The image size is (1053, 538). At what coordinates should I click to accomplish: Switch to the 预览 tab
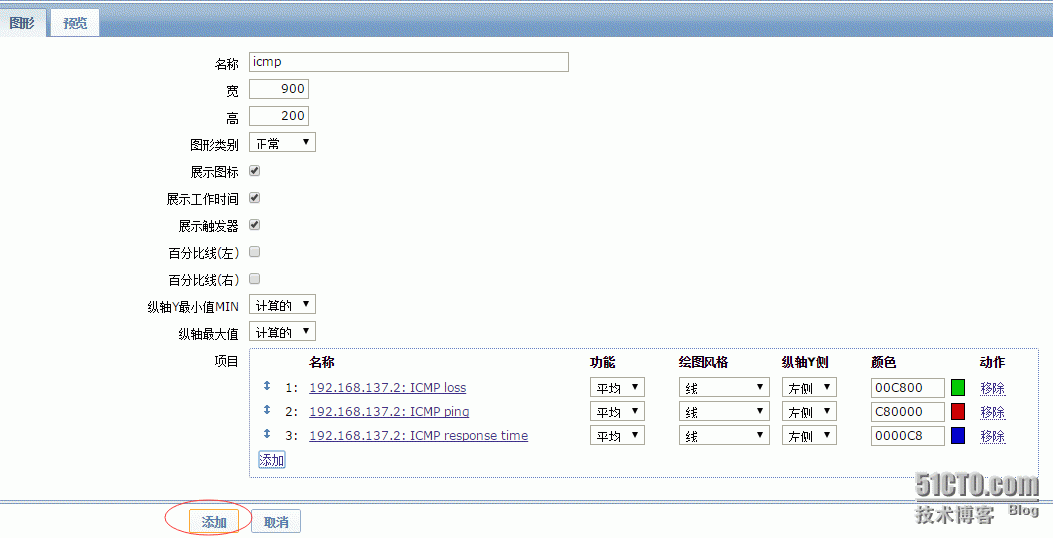click(75, 23)
